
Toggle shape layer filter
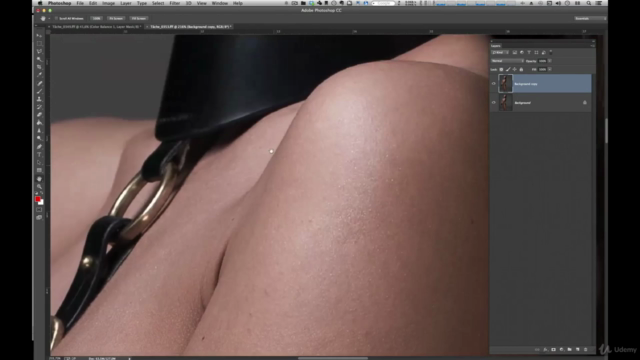pos(536,53)
